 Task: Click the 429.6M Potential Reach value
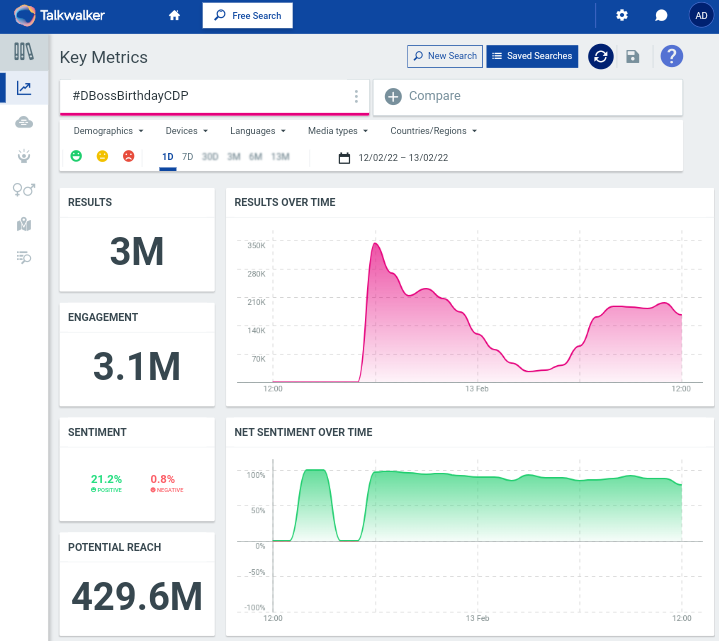[137, 597]
